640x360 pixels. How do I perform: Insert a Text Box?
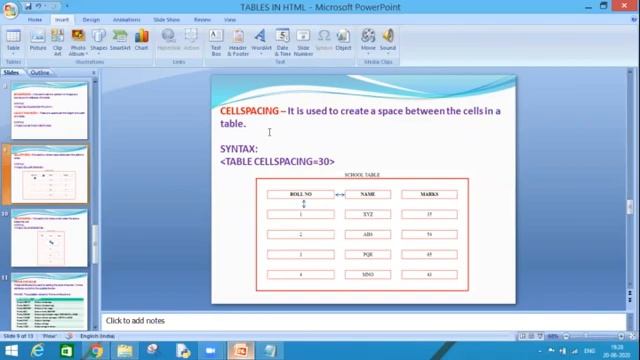point(216,42)
